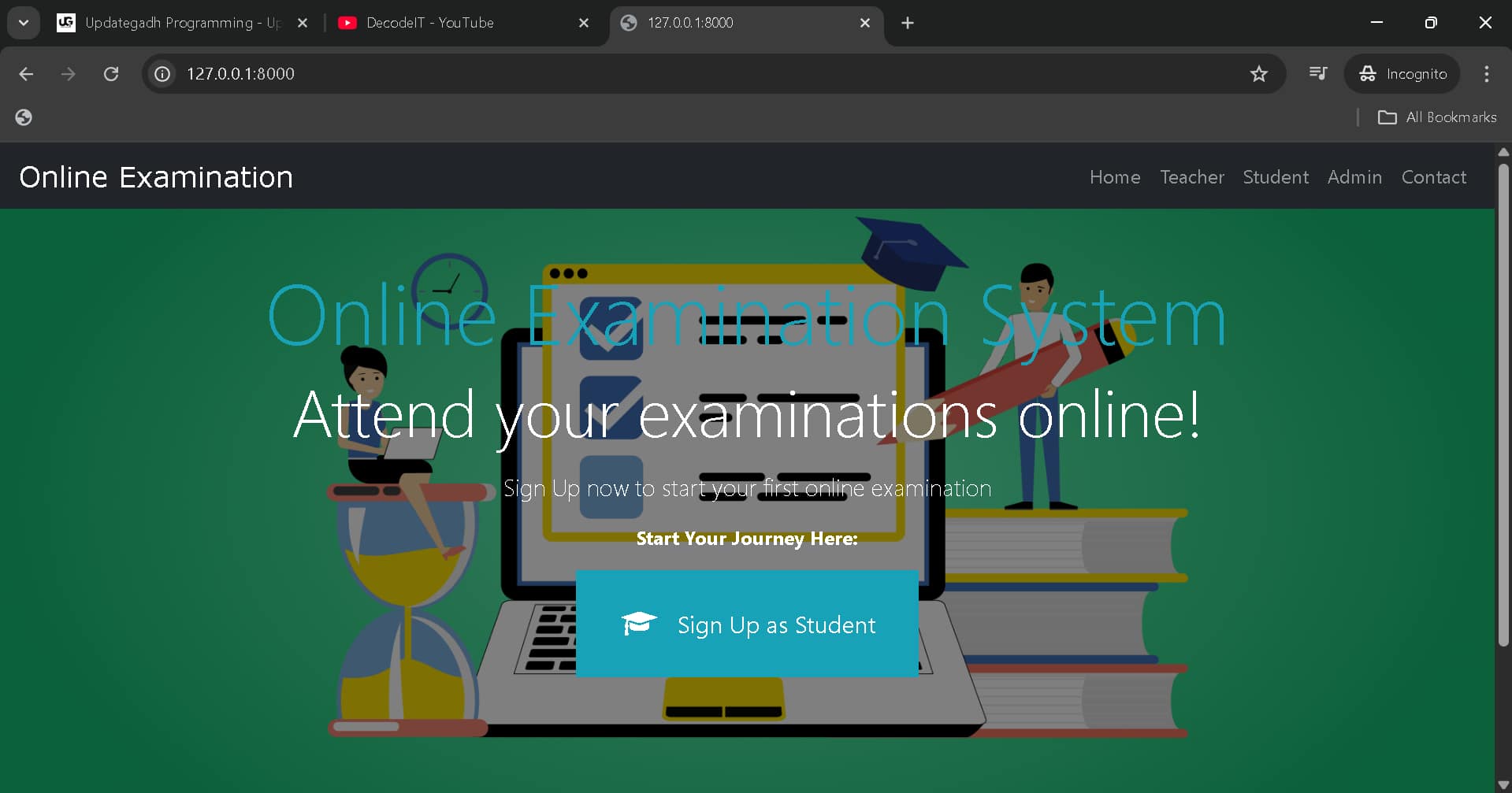Click the site information icon in address bar
This screenshot has width=1512, height=793.
tap(162, 73)
